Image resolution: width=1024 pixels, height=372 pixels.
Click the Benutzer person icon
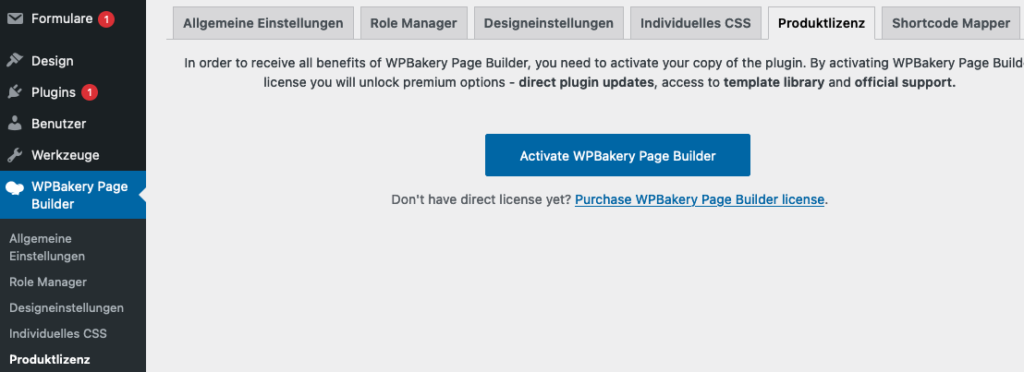click(14, 123)
